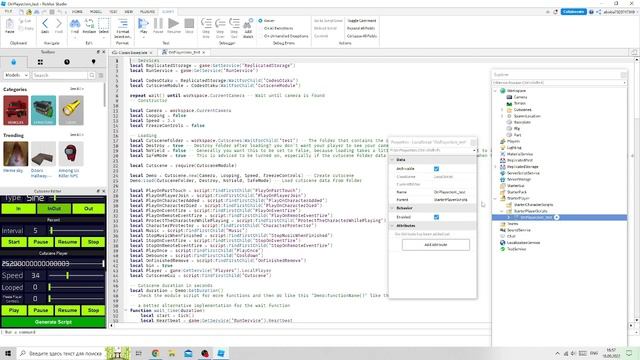Expand the Cutscenes folder in Explorer

[502, 110]
